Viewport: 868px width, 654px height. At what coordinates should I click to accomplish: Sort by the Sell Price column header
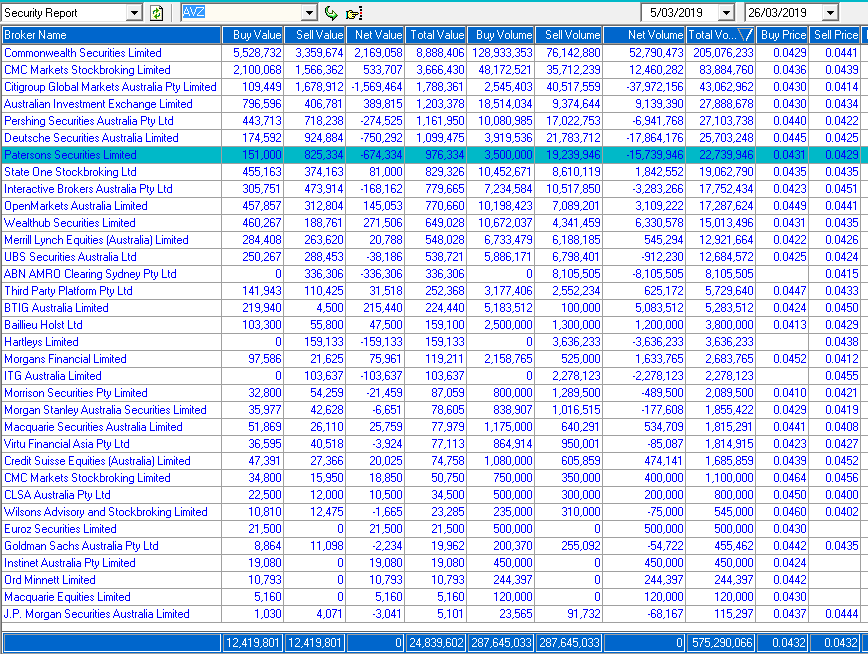click(835, 35)
